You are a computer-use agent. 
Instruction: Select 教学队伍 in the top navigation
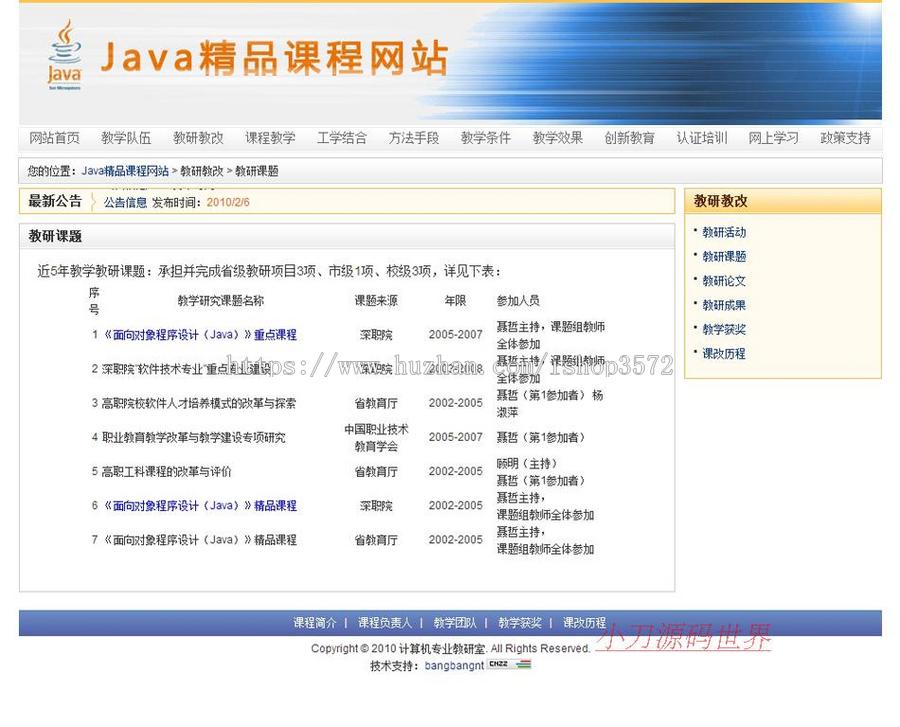click(x=125, y=138)
